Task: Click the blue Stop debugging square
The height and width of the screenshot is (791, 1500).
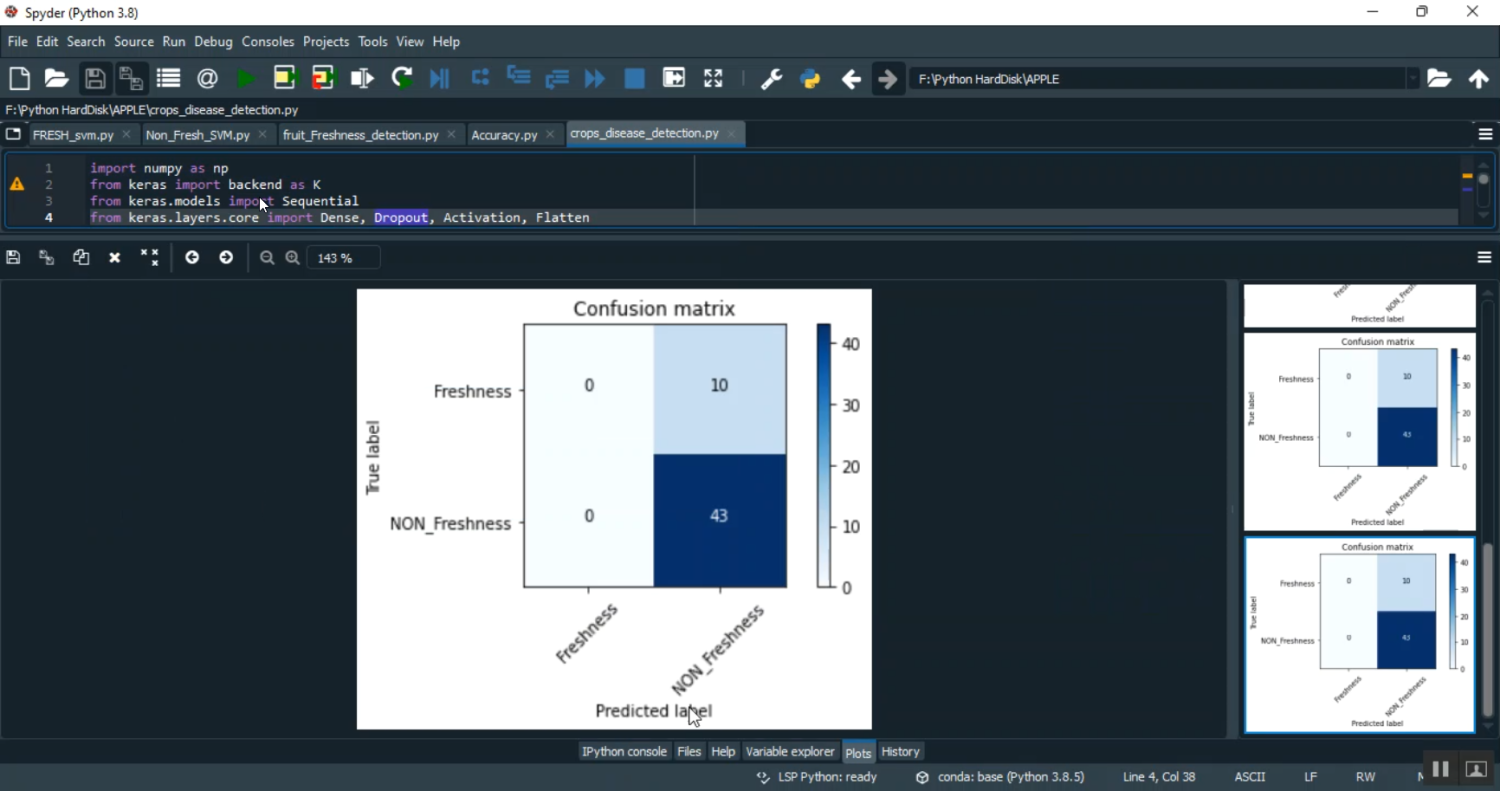Action: [634, 78]
